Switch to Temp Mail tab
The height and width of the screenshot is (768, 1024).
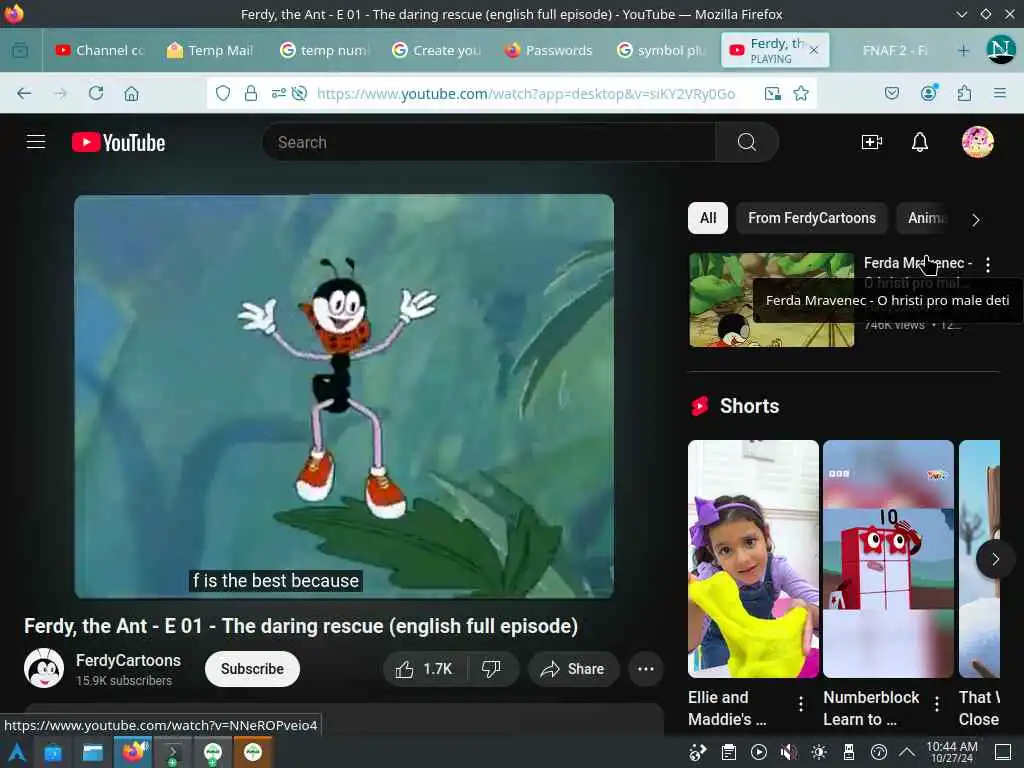tap(210, 50)
